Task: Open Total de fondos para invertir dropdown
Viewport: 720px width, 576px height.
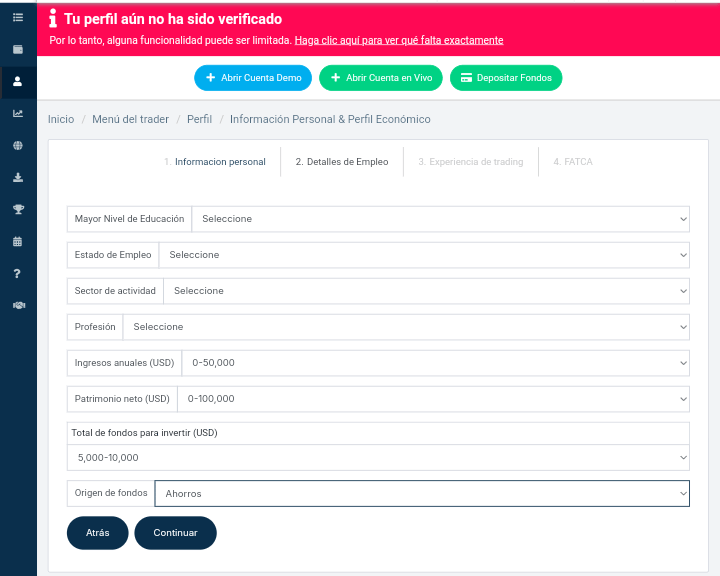Action: 378,457
